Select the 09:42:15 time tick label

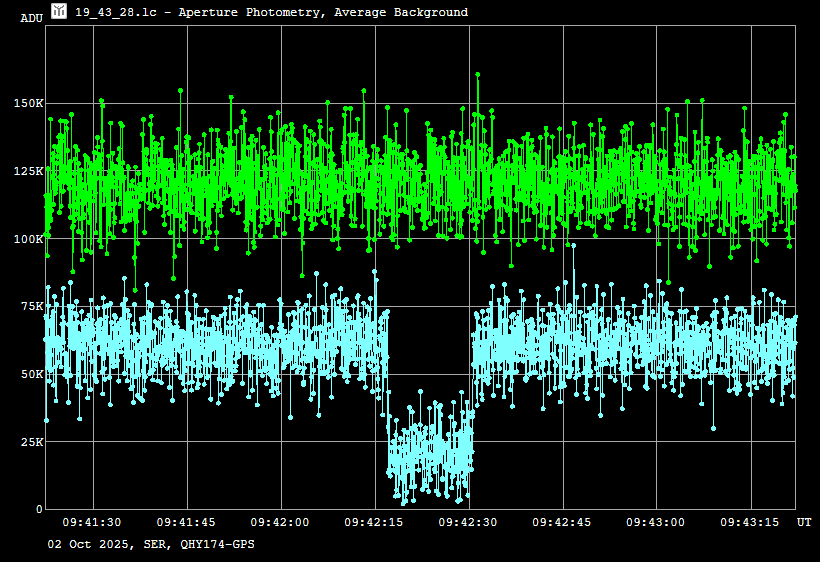point(374,522)
